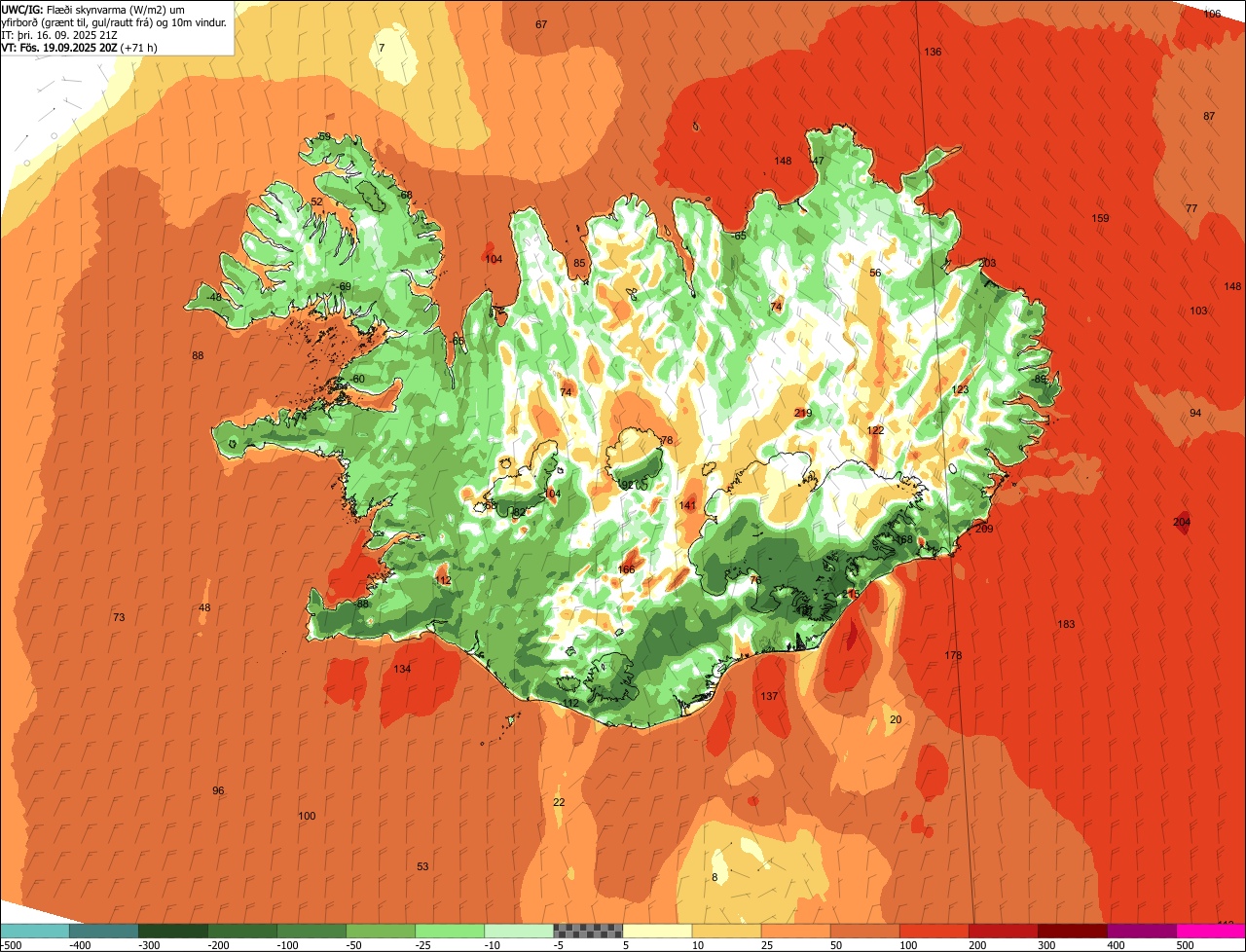Viewport: 1246px width, 952px height.
Task: Click the legend label -200
Action: [x=220, y=945]
